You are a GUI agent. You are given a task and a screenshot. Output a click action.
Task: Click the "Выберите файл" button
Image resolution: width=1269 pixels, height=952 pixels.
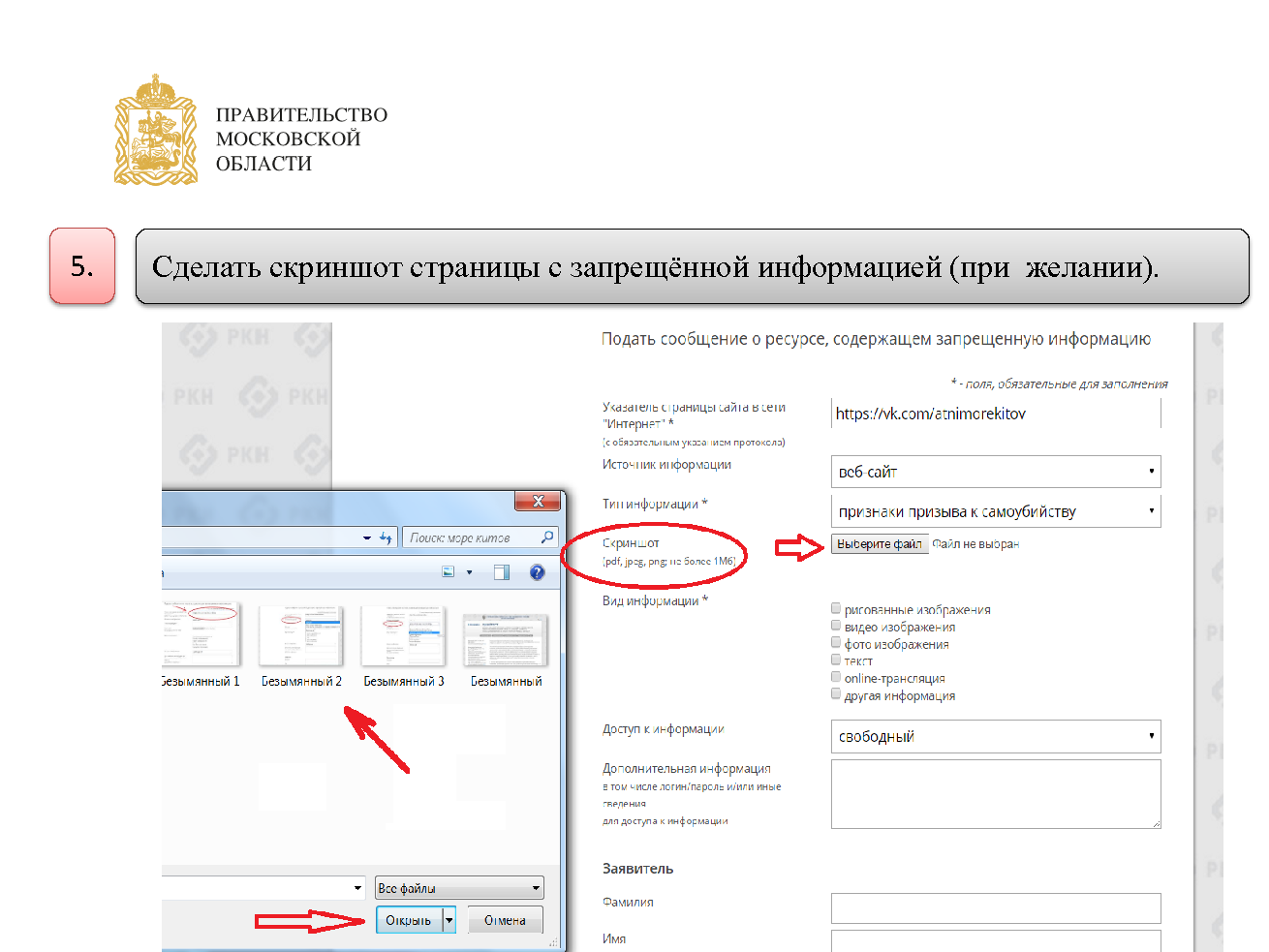880,544
